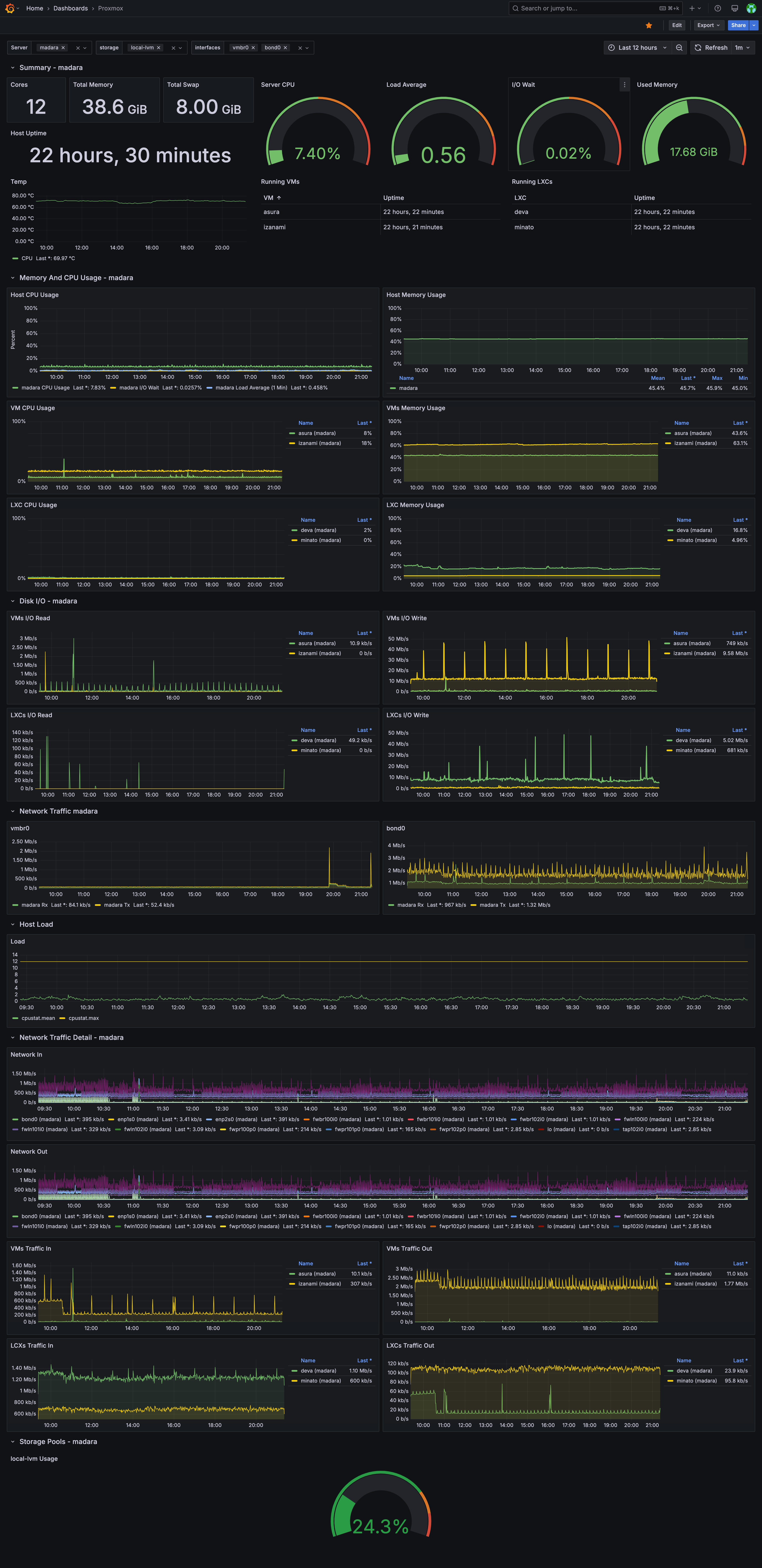Image resolution: width=762 pixels, height=1568 pixels.
Task: Clear all storage variable values
Action: (x=173, y=48)
